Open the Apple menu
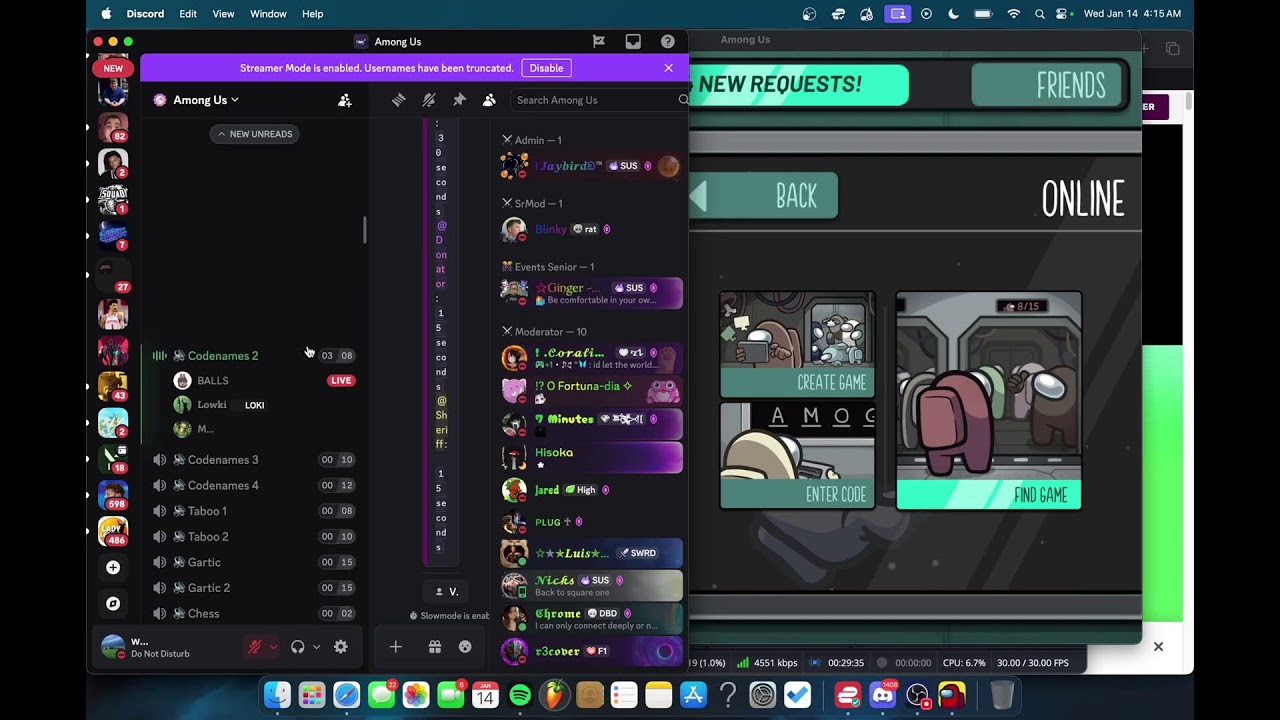 point(106,14)
